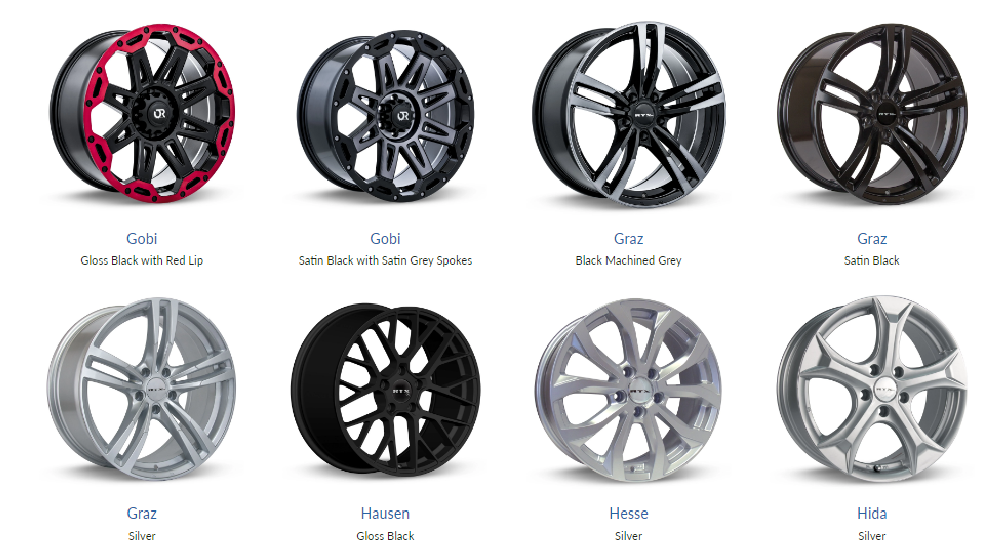Follow the Graz link above Silver

click(x=142, y=514)
